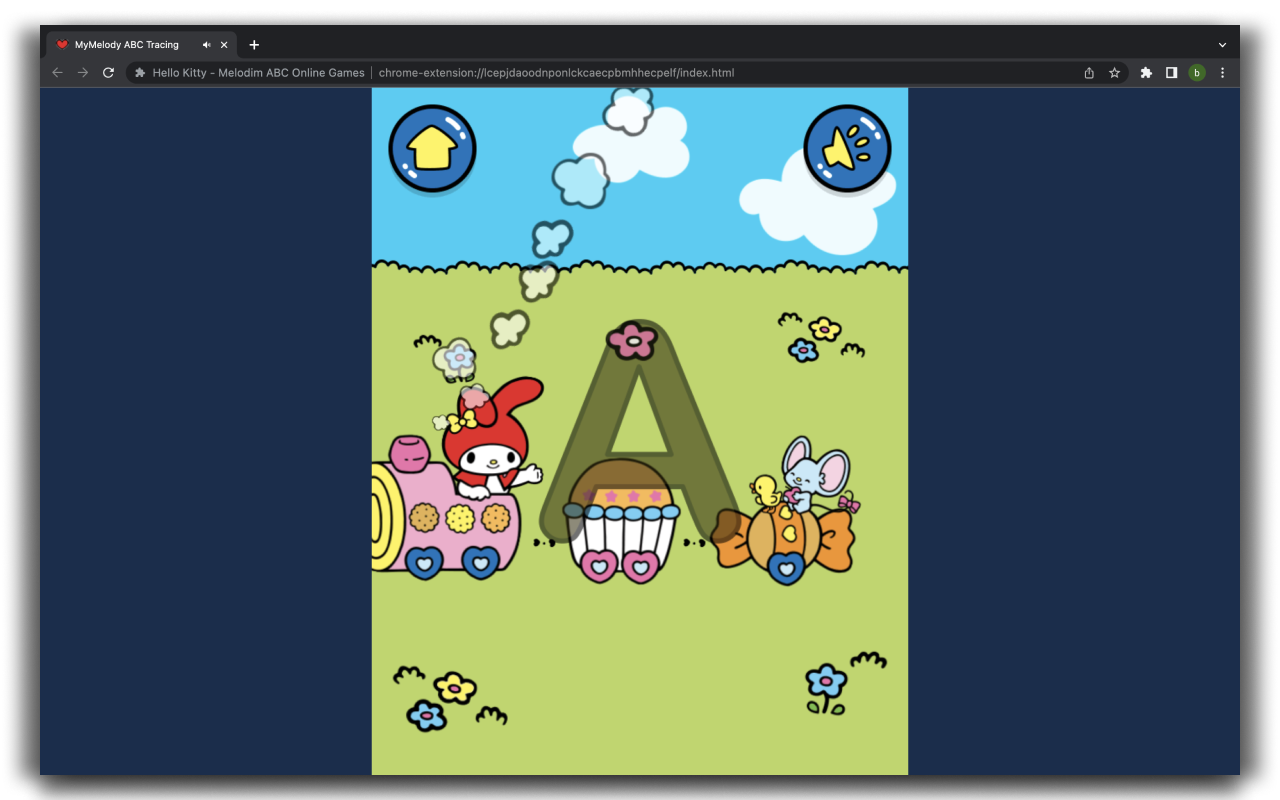Click the yellow home button in game
This screenshot has width=1280, height=800.
[432, 148]
